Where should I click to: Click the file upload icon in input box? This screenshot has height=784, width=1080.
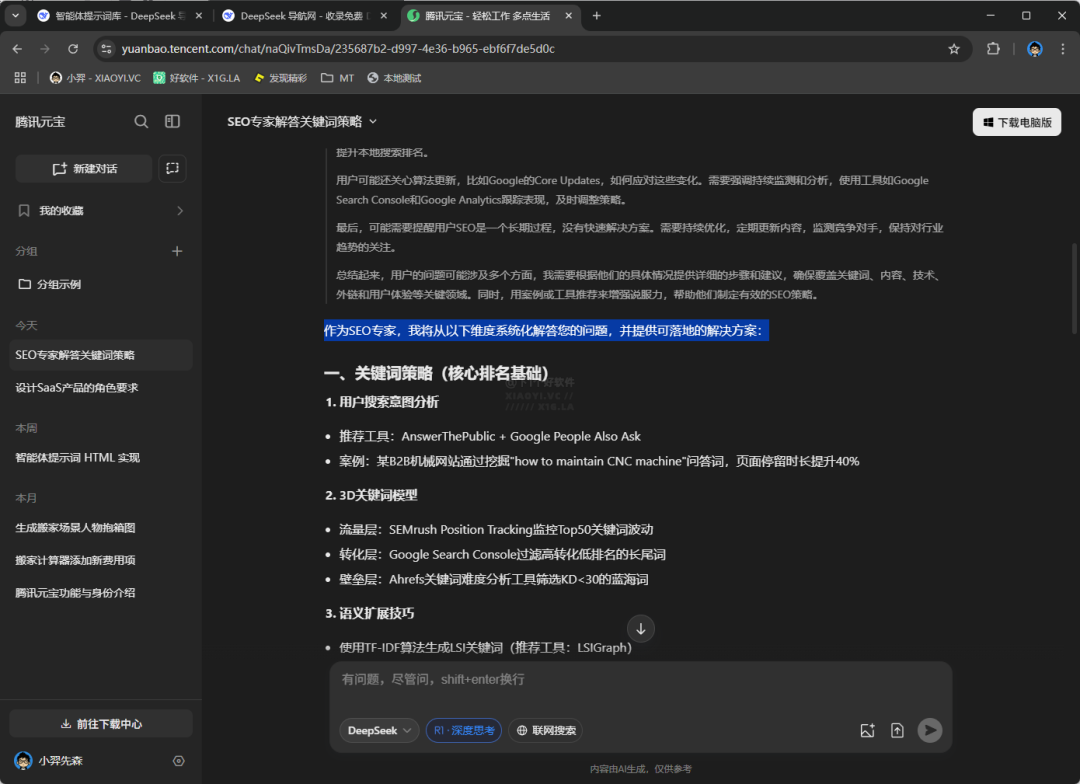click(x=897, y=730)
